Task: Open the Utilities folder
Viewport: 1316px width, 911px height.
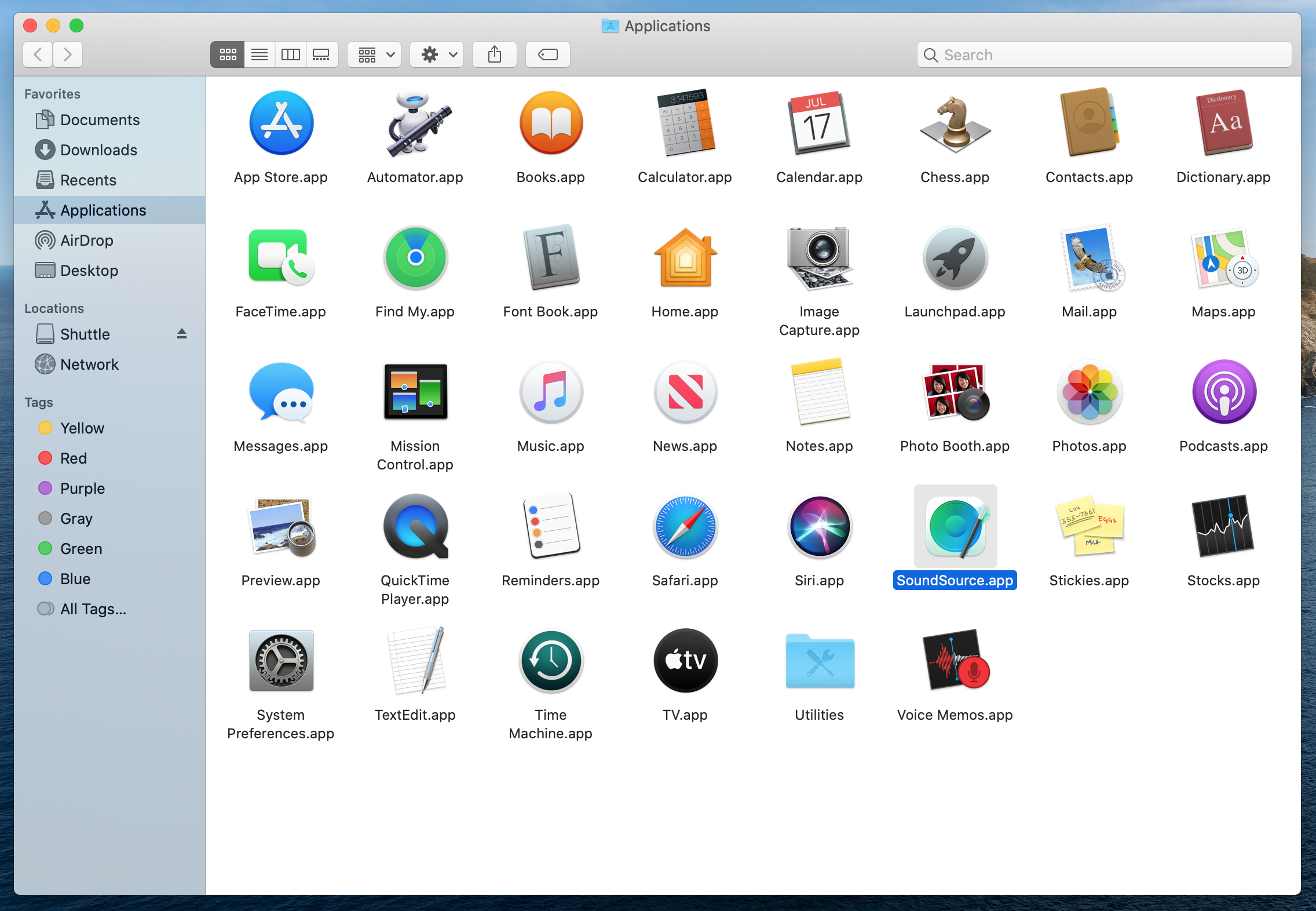Action: (820, 661)
